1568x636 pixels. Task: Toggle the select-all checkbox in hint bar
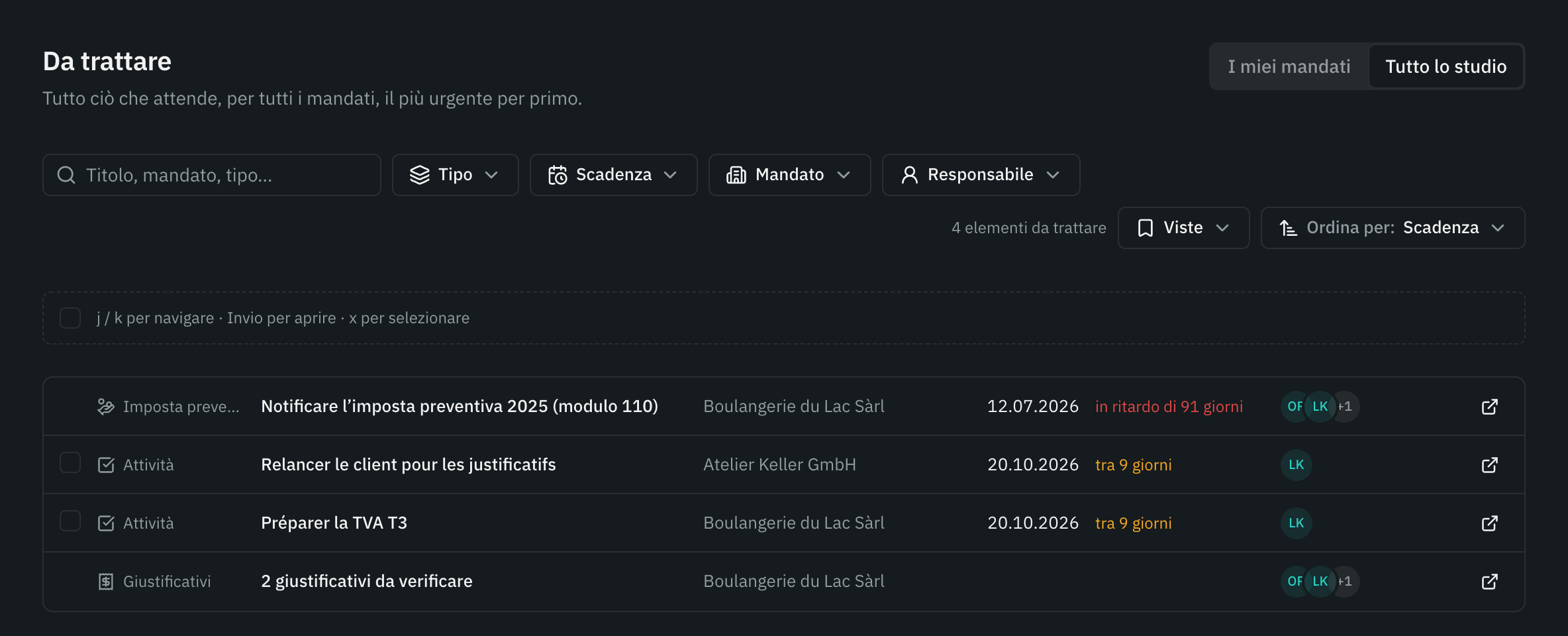tap(70, 318)
